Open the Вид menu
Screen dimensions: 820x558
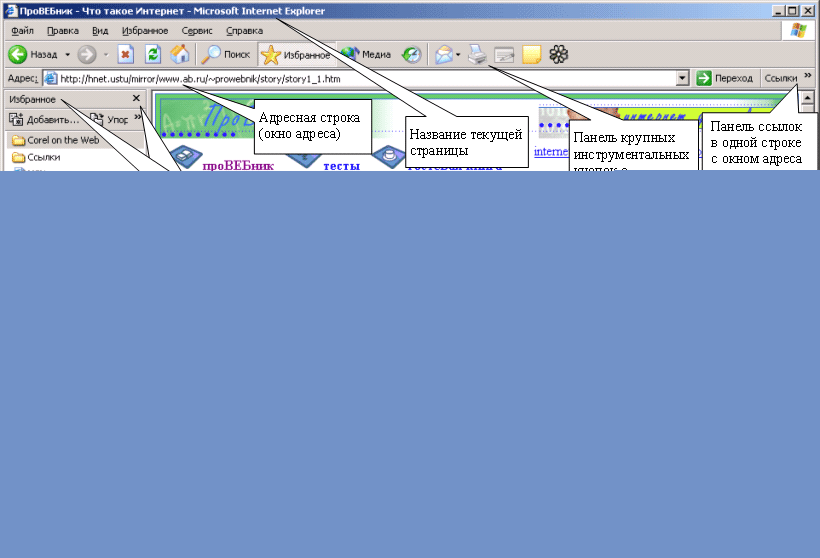[x=100, y=31]
